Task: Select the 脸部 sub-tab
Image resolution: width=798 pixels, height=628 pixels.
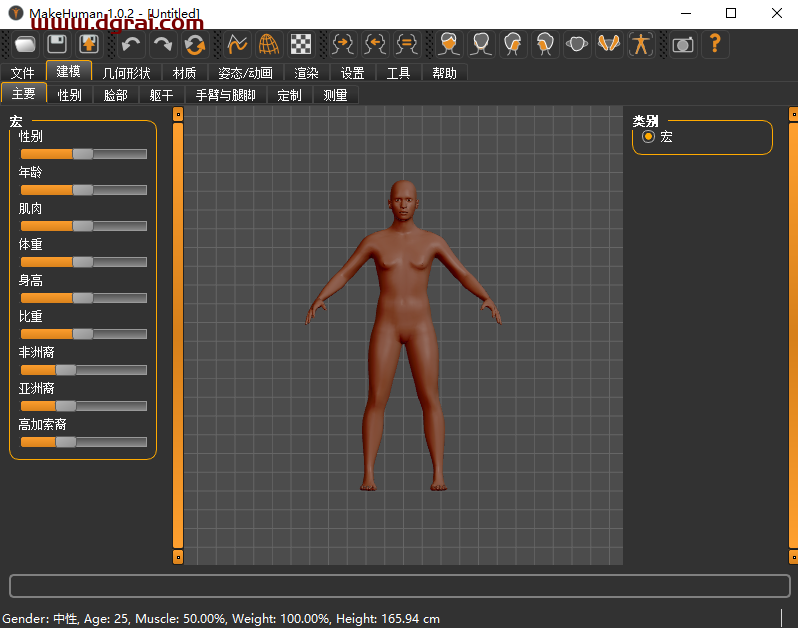Action: coord(116,95)
